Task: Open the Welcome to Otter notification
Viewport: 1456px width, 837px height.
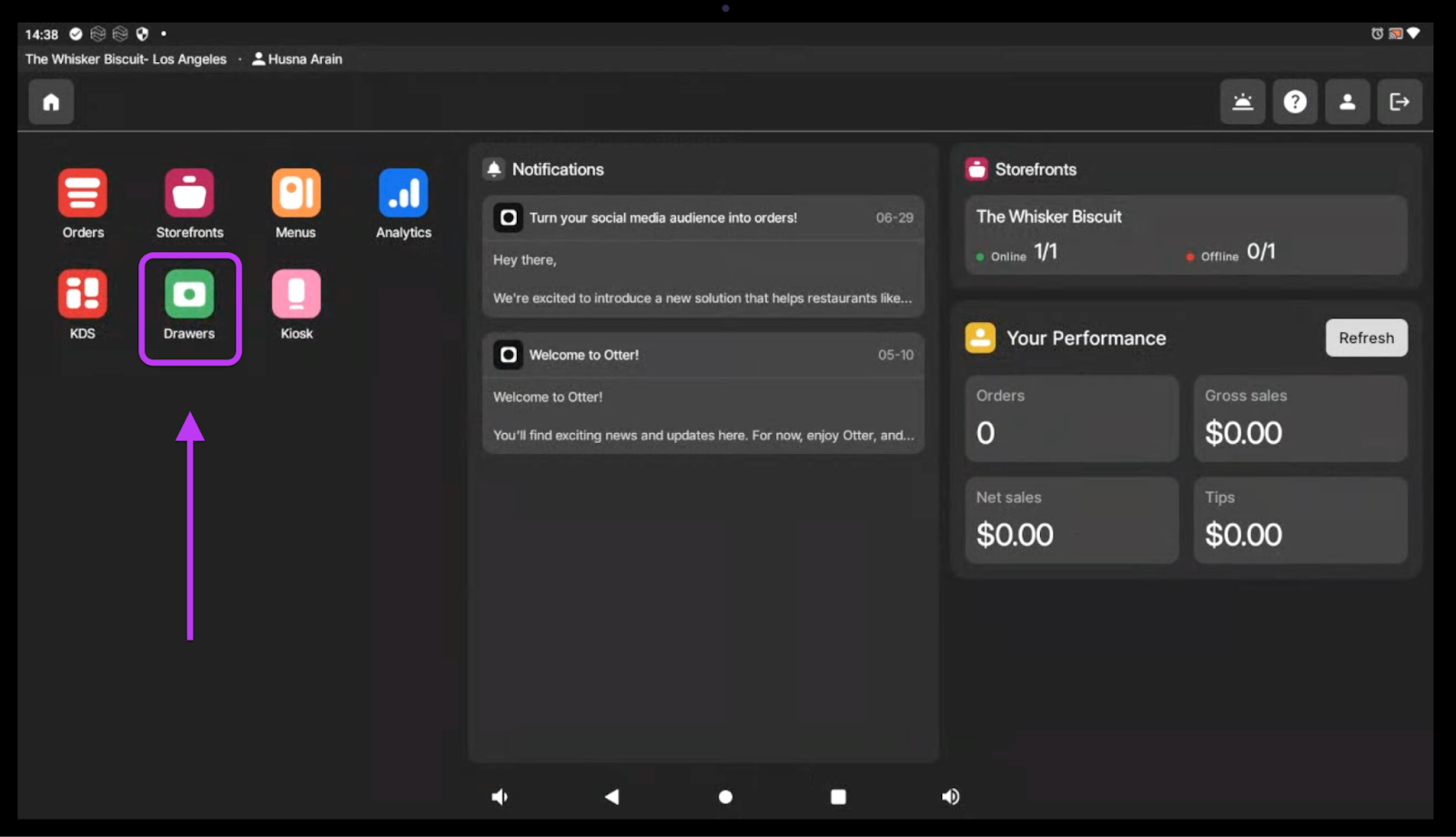Action: [703, 393]
